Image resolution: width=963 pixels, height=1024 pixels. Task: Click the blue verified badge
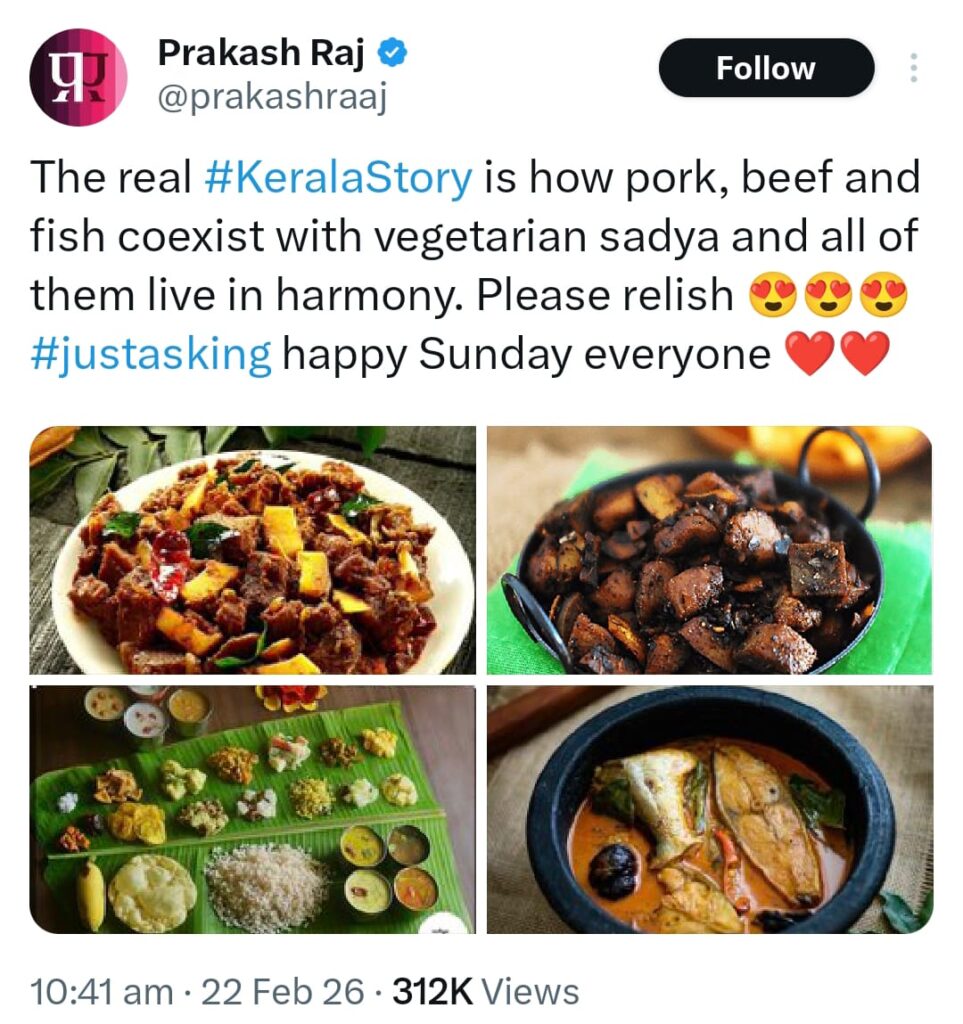pyautogui.click(x=398, y=53)
